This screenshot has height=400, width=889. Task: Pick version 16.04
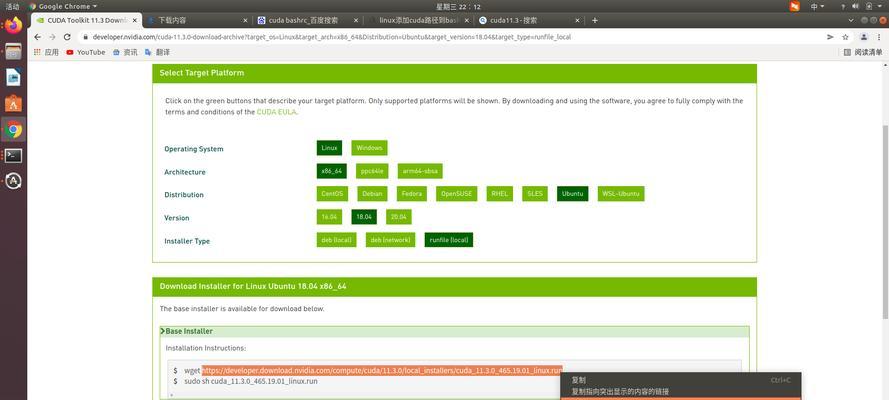click(329, 217)
